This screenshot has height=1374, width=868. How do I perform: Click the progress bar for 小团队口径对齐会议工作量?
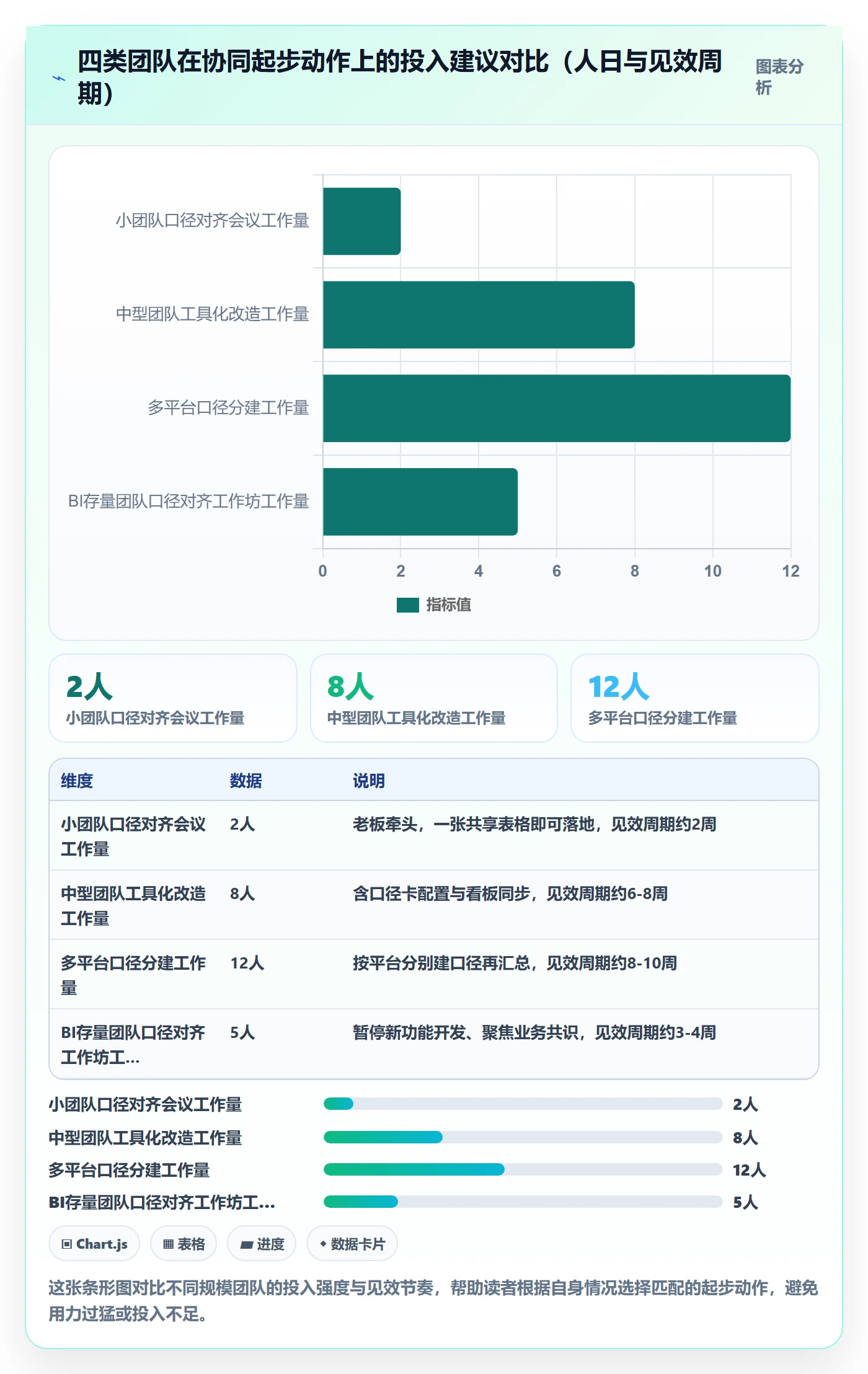coord(523,1104)
